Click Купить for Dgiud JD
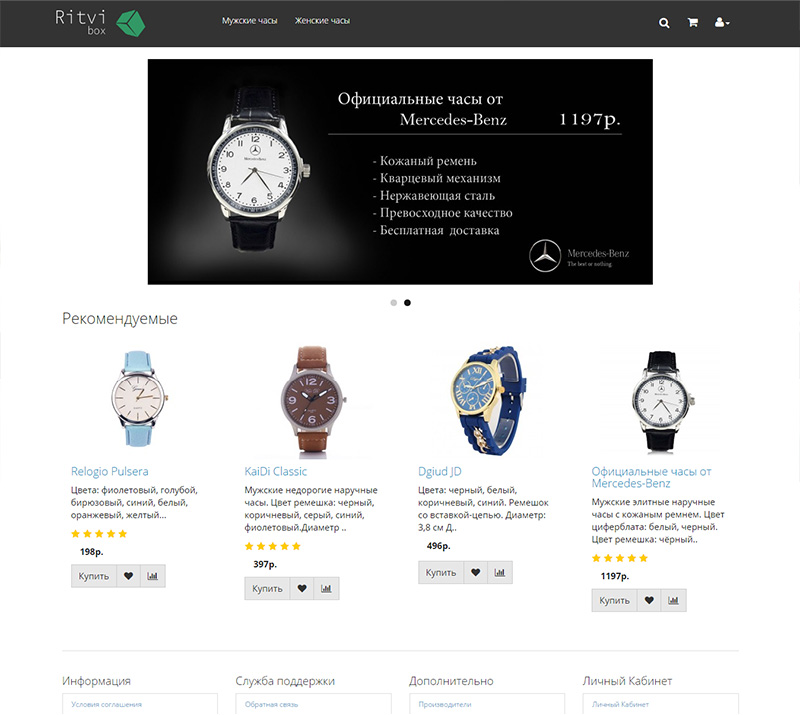 (441, 573)
